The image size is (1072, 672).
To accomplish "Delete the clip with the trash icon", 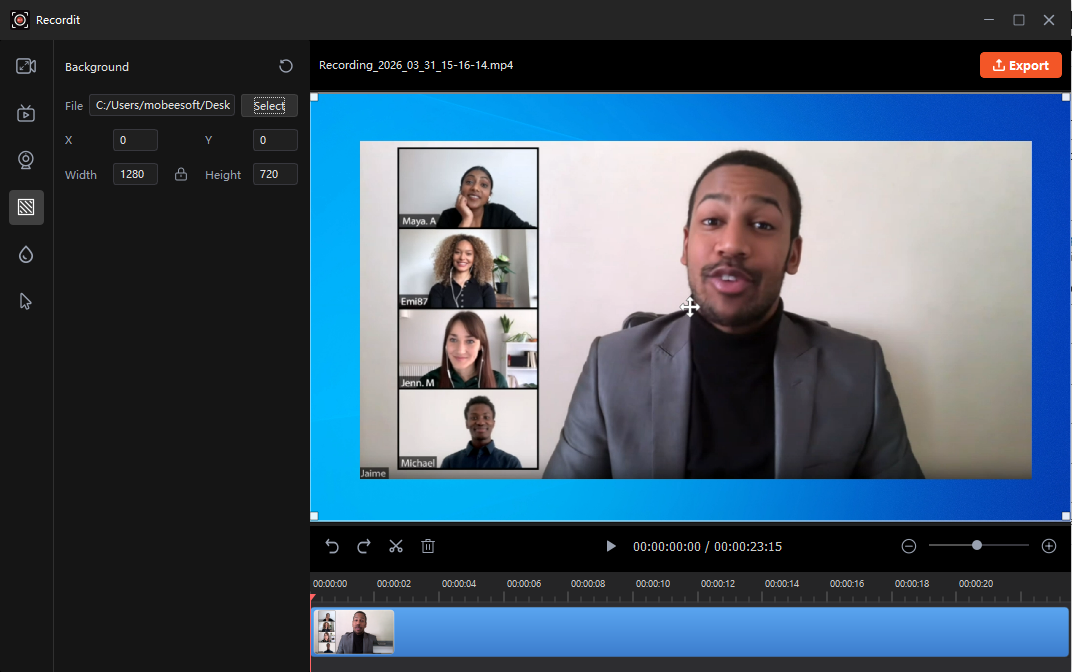I will tap(428, 546).
